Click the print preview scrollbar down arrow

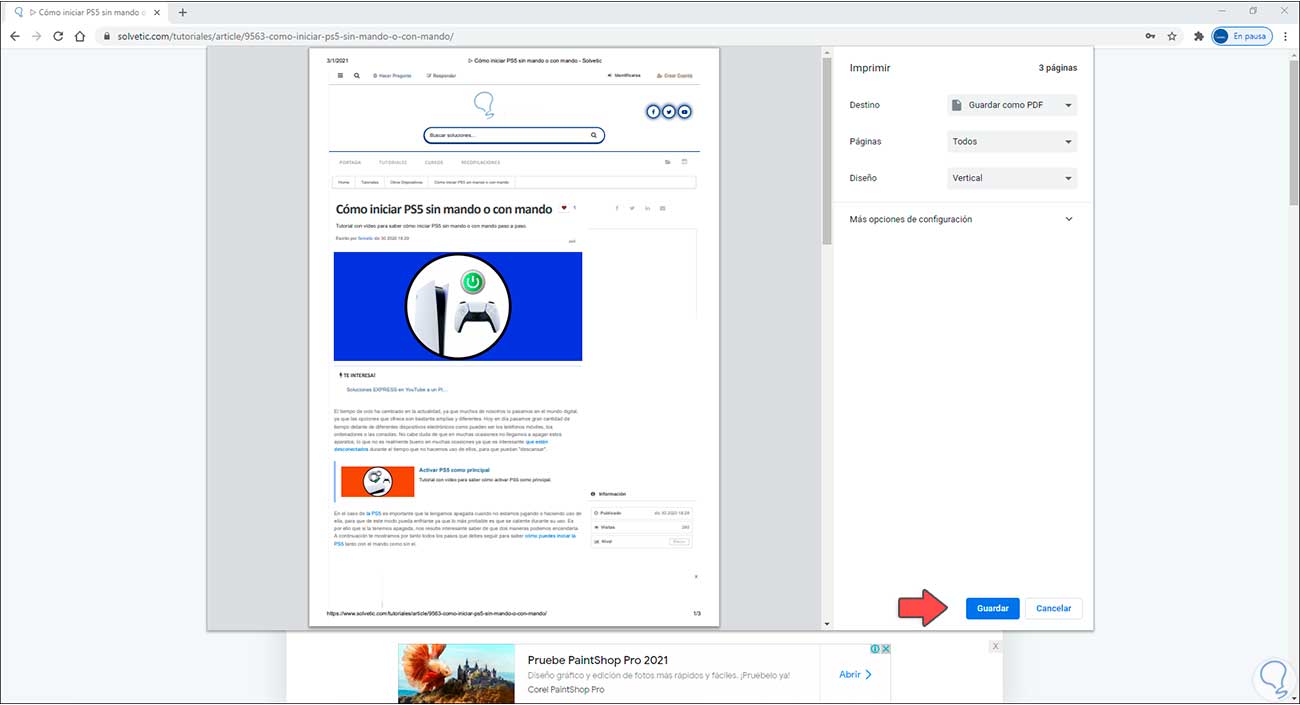coord(826,624)
